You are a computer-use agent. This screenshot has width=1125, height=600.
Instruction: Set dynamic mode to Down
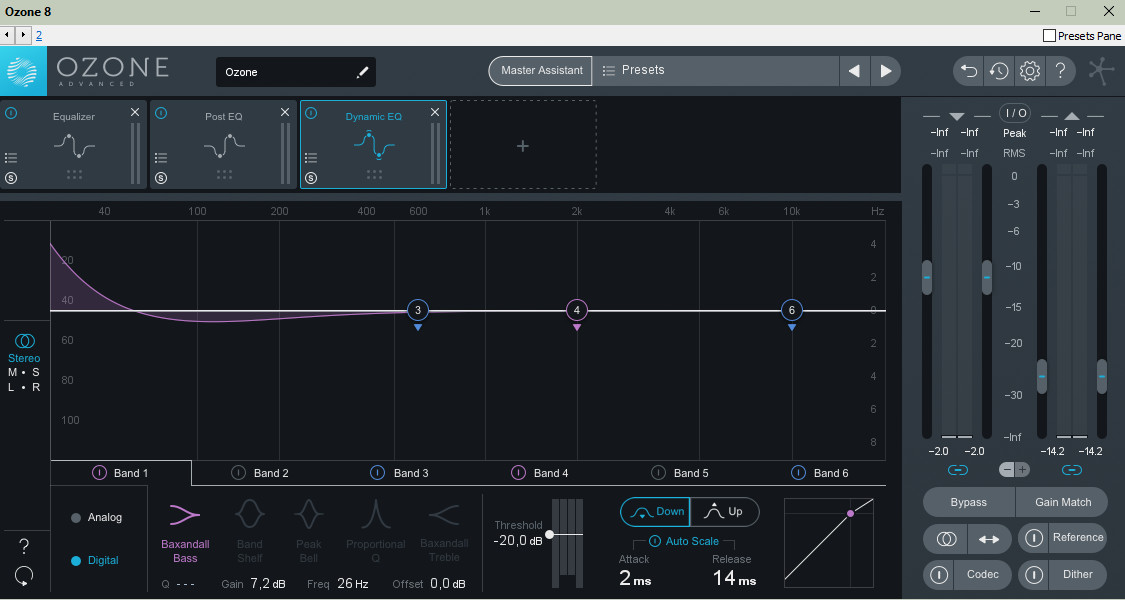click(655, 512)
